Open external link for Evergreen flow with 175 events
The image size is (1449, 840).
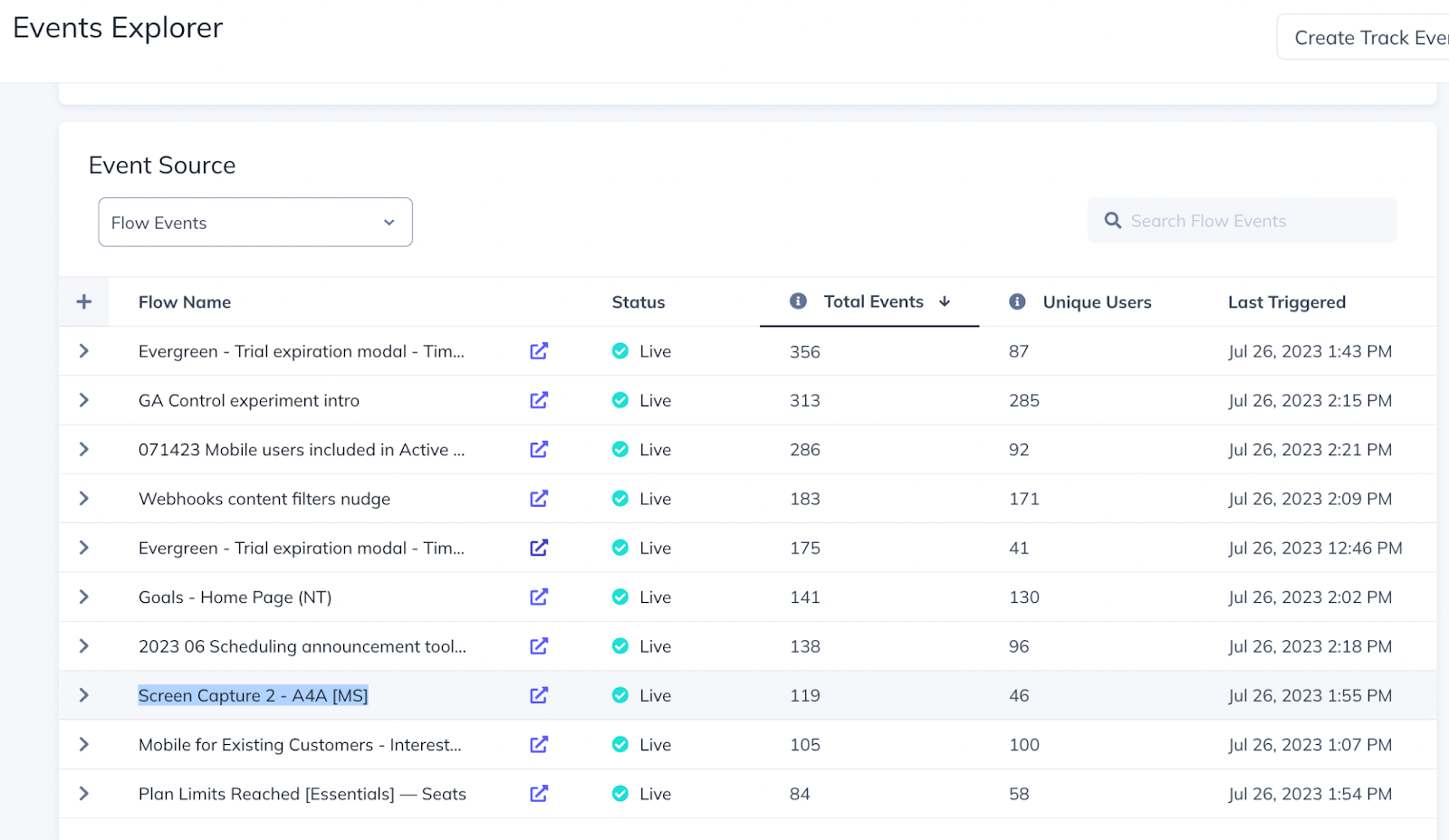[x=539, y=548]
